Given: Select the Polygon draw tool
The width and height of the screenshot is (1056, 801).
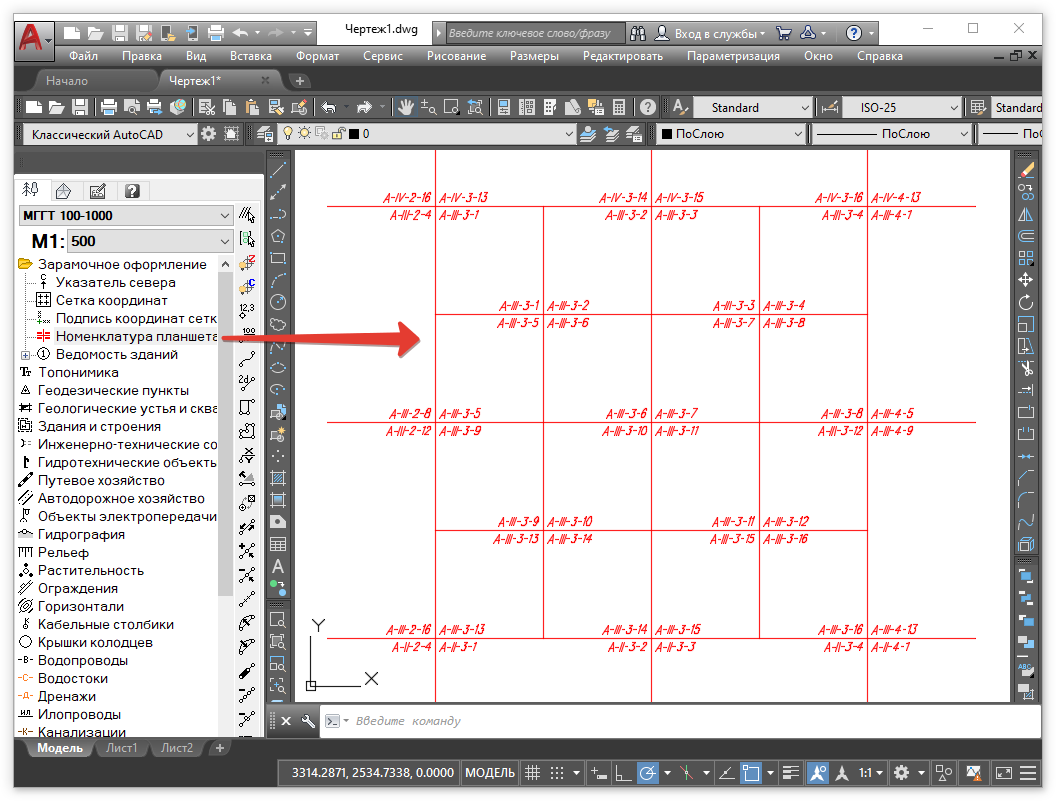Looking at the screenshot, I should coord(278,236).
